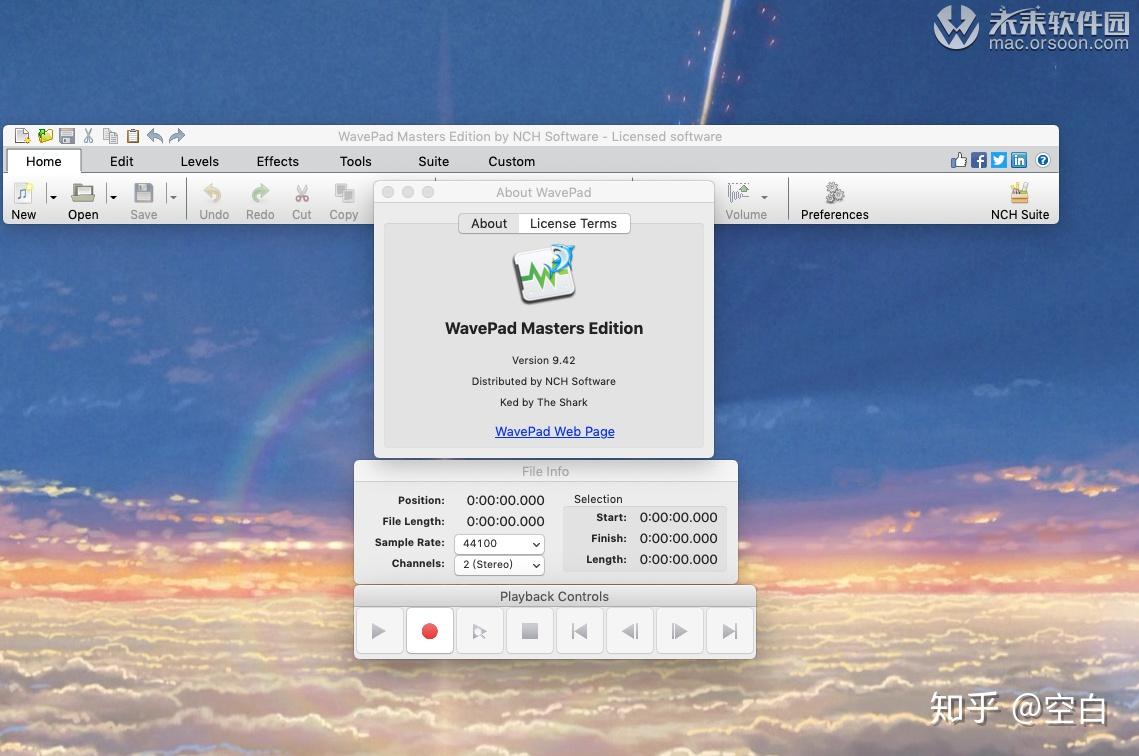
Task: Click the Twitter share icon
Action: pos(999,160)
